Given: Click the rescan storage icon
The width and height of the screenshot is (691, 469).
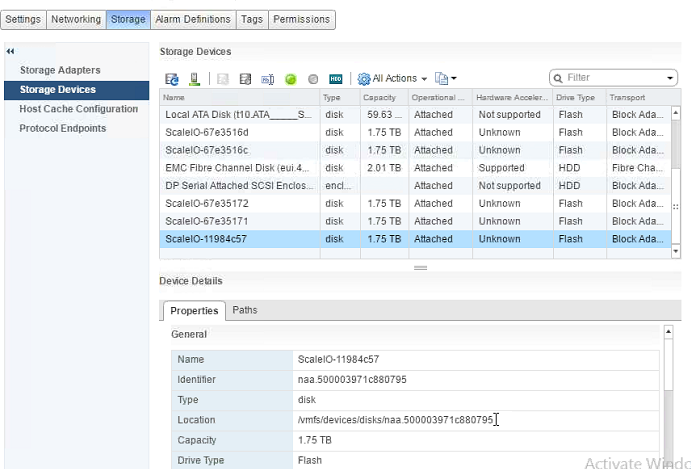Looking at the screenshot, I should tap(194, 78).
